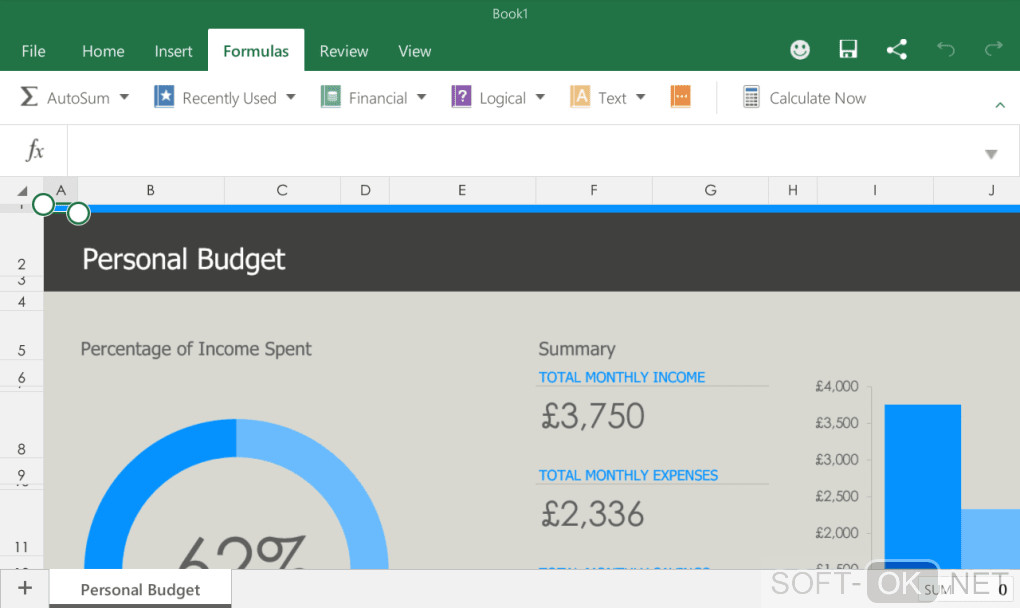1020x608 pixels.
Task: Click the £3,000 axis label
Action: click(837, 460)
